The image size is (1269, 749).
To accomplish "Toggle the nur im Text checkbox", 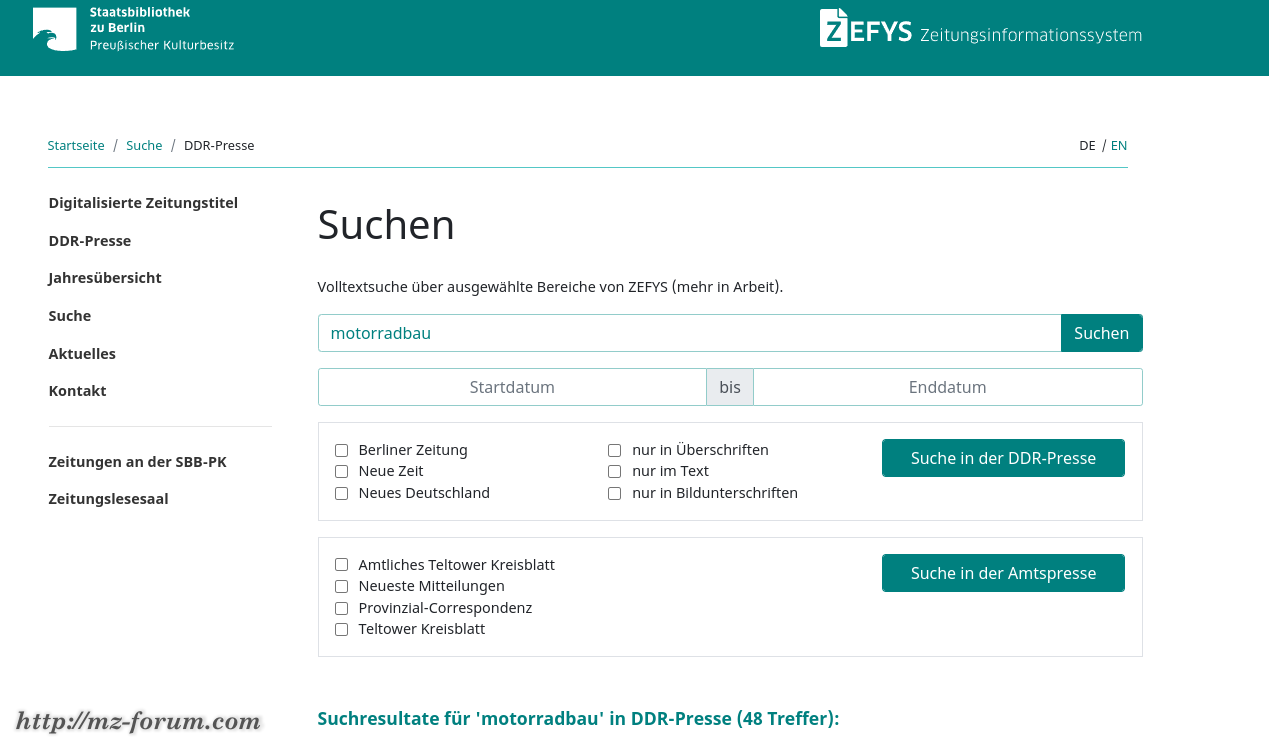I will point(614,471).
